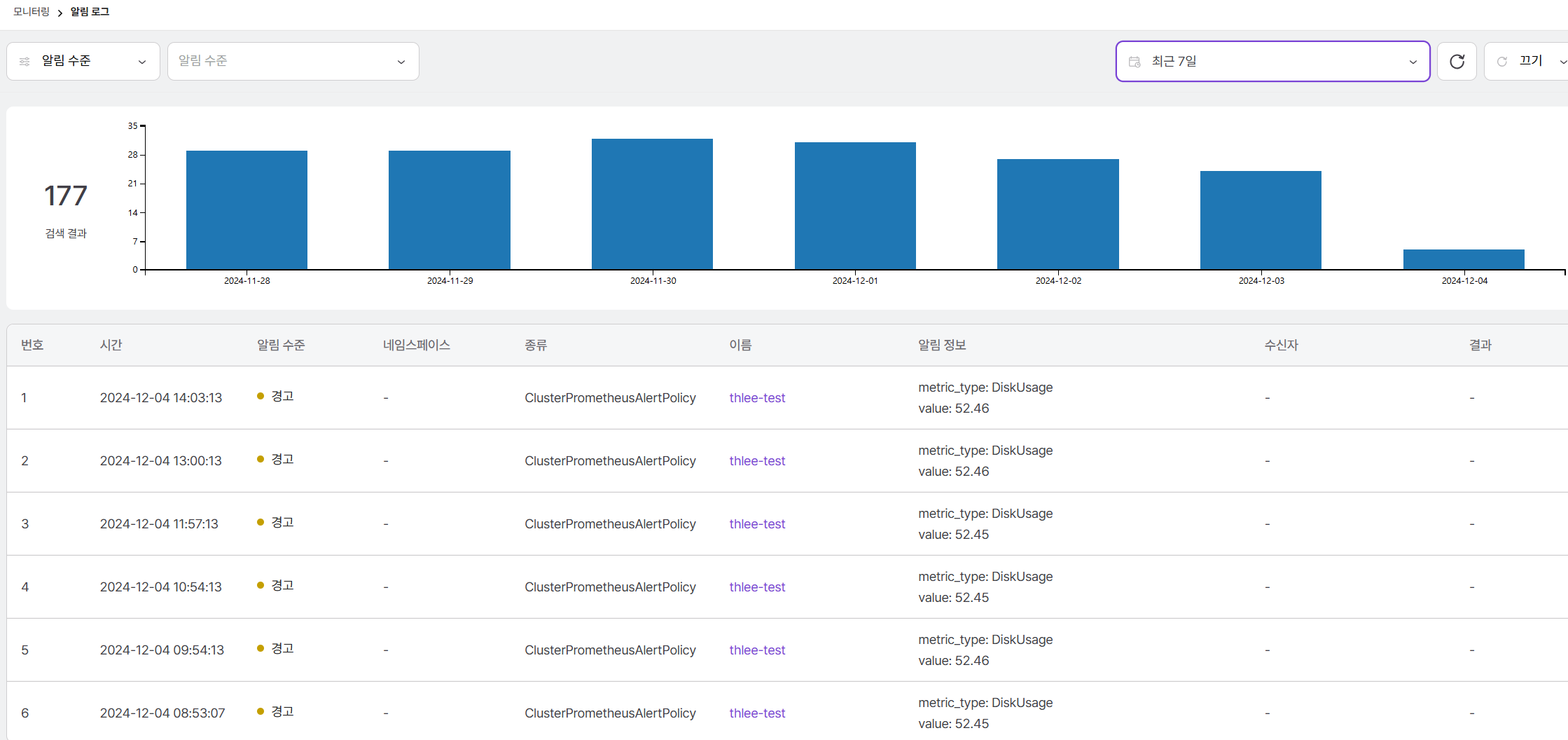The width and height of the screenshot is (1568, 740).
Task: Click the 결과 column header
Action: tap(1480, 345)
